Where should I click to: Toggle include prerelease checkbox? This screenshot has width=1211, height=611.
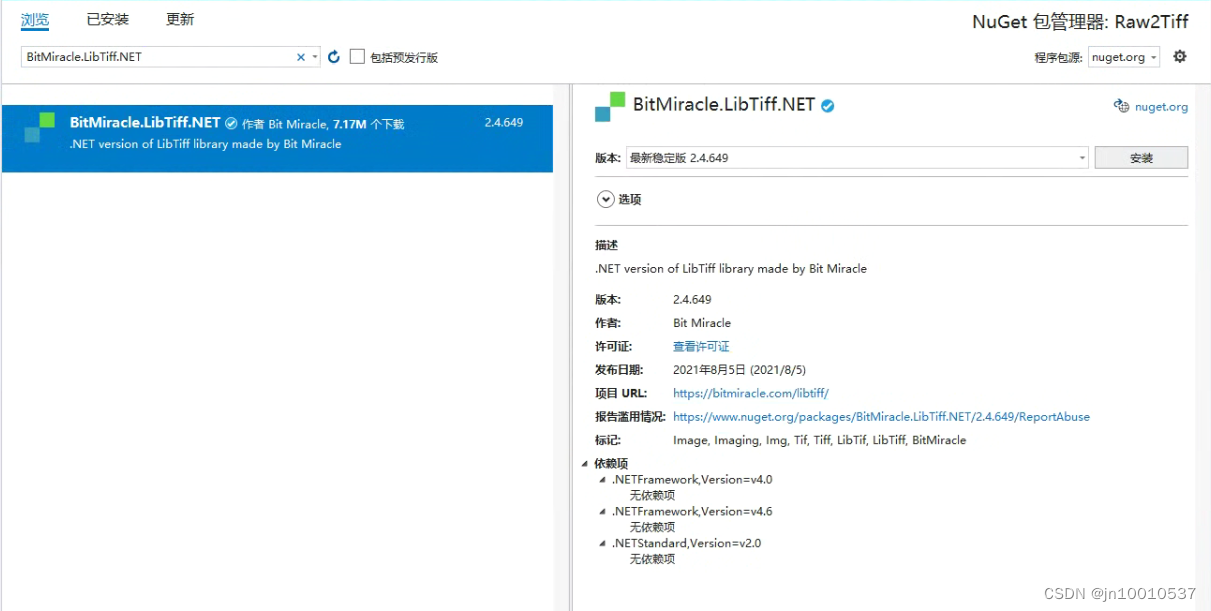click(x=357, y=57)
